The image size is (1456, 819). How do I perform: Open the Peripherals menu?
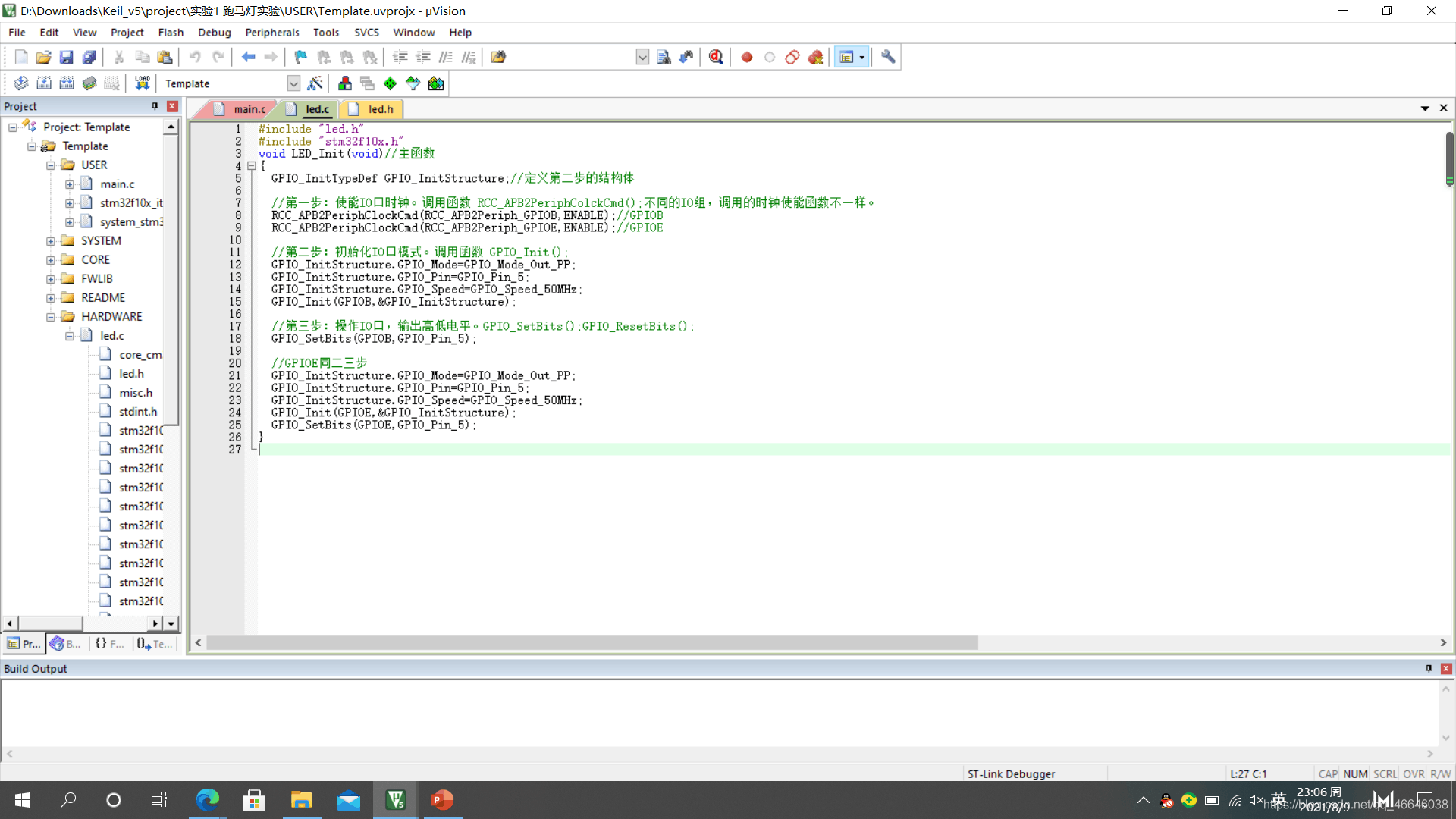(271, 33)
